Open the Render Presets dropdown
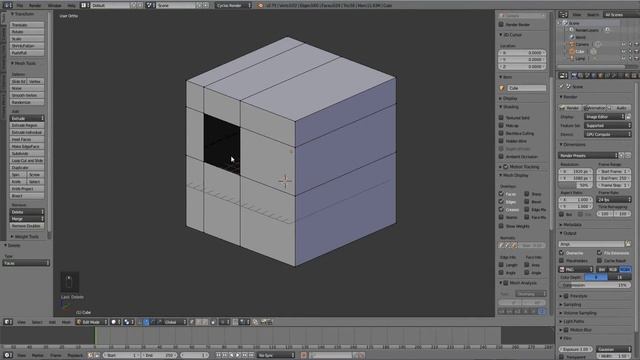The height and width of the screenshot is (360, 640). (588, 155)
